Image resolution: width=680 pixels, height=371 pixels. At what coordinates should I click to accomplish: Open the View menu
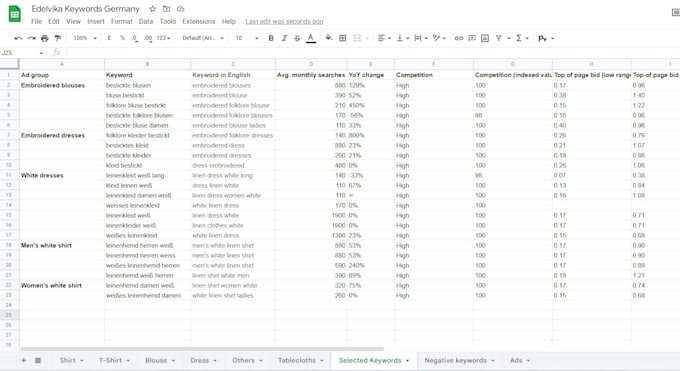[73, 21]
